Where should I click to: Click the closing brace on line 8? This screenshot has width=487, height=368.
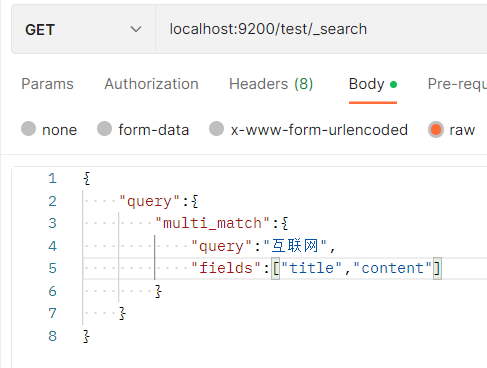pos(86,336)
